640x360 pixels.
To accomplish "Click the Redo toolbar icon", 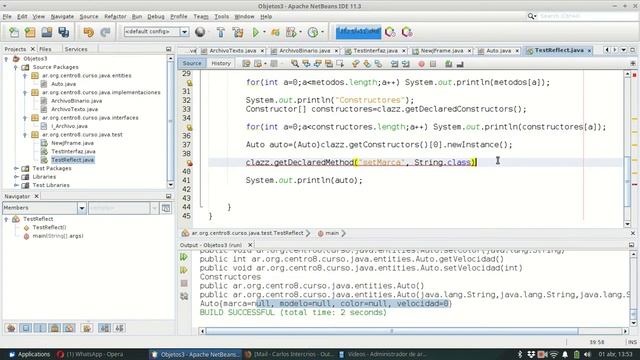I will [x=105, y=32].
